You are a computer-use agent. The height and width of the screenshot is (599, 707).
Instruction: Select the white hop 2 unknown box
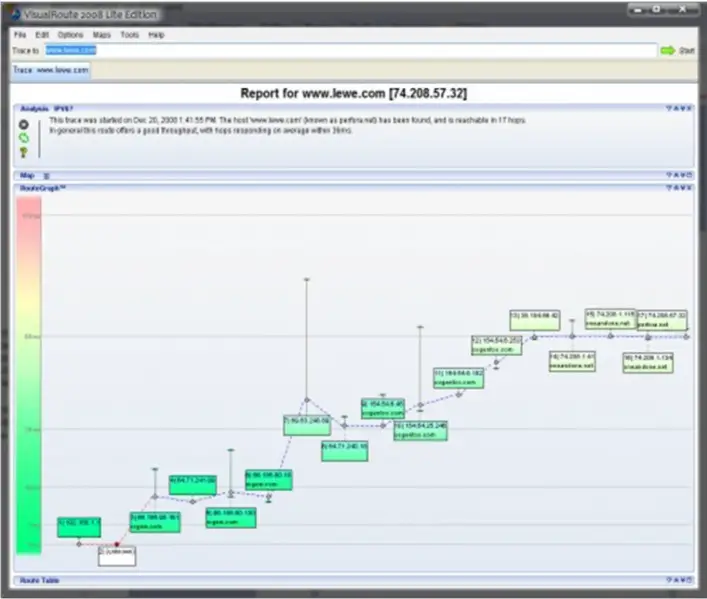(x=117, y=557)
